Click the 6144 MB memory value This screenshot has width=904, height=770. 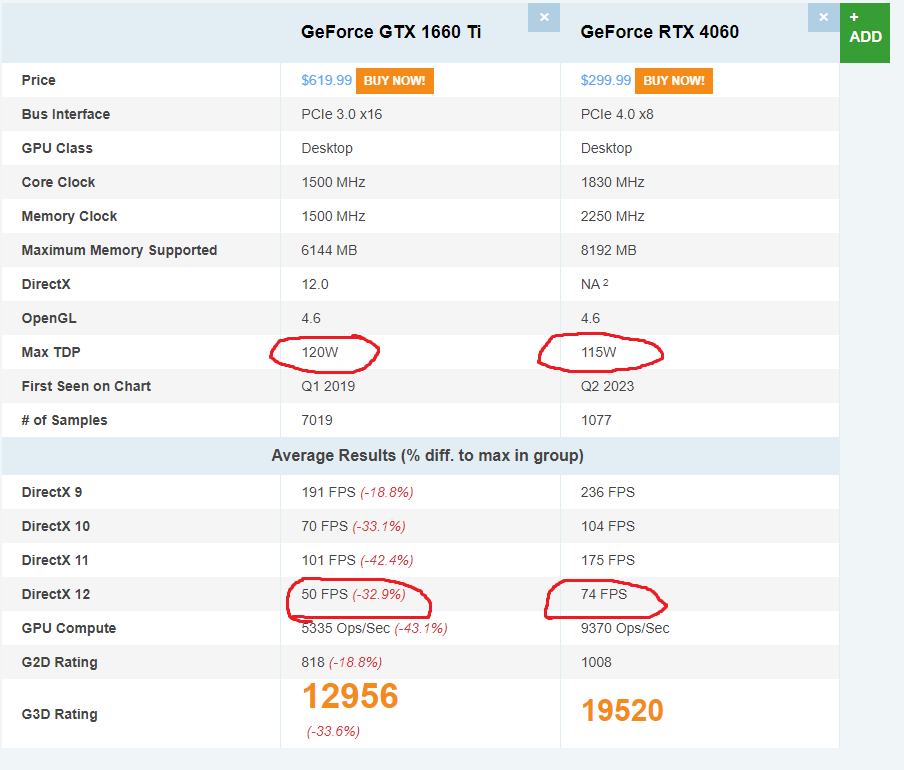[329, 250]
